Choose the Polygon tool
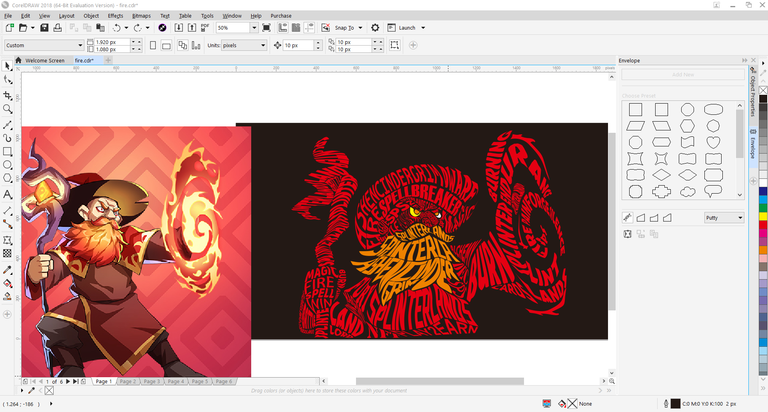Viewport: 768px width, 412px height. (7, 178)
